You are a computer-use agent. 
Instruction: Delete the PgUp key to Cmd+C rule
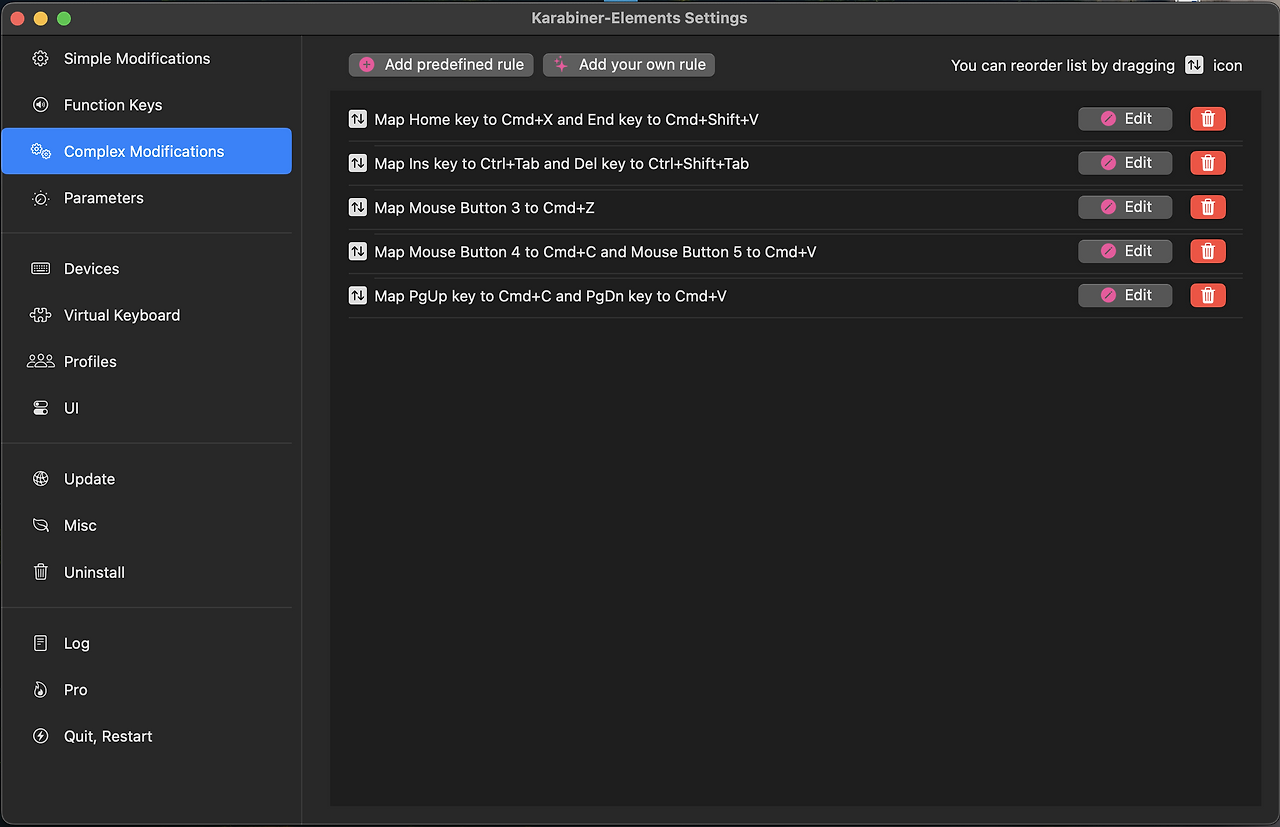[x=1208, y=295]
